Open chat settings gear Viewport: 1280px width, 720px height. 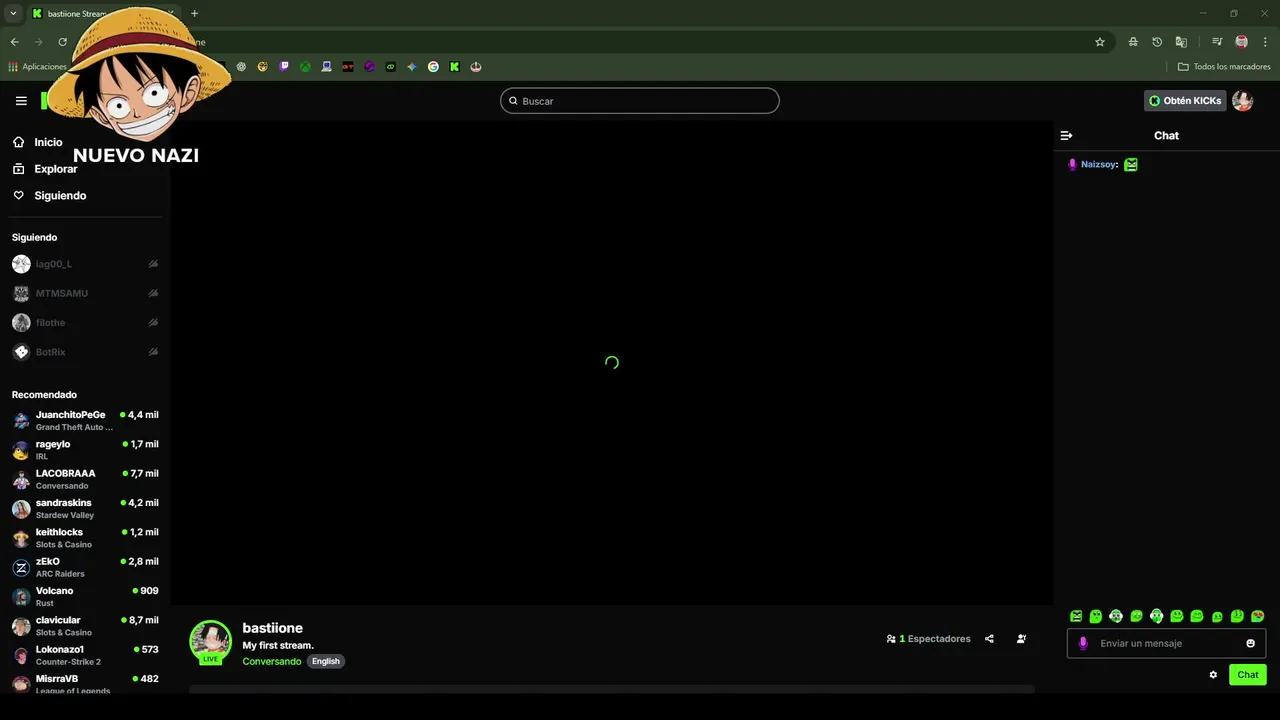[x=1213, y=675]
